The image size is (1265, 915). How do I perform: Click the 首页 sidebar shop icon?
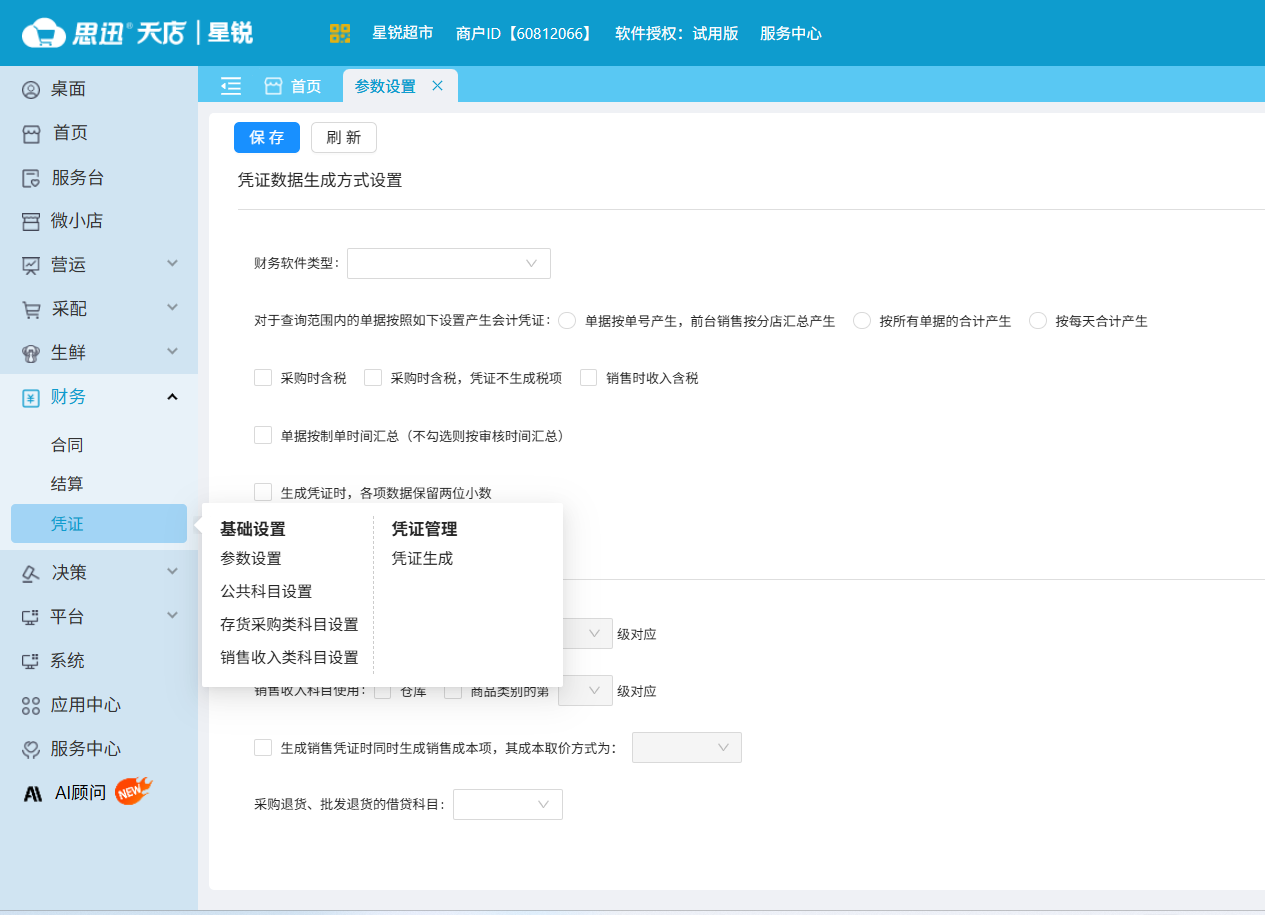[31, 134]
